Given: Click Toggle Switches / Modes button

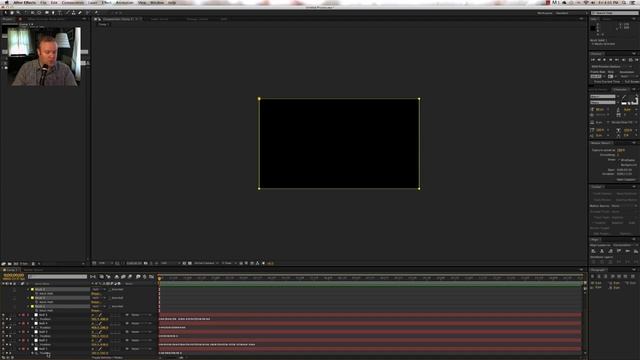Looking at the screenshot, I should coord(107,358).
